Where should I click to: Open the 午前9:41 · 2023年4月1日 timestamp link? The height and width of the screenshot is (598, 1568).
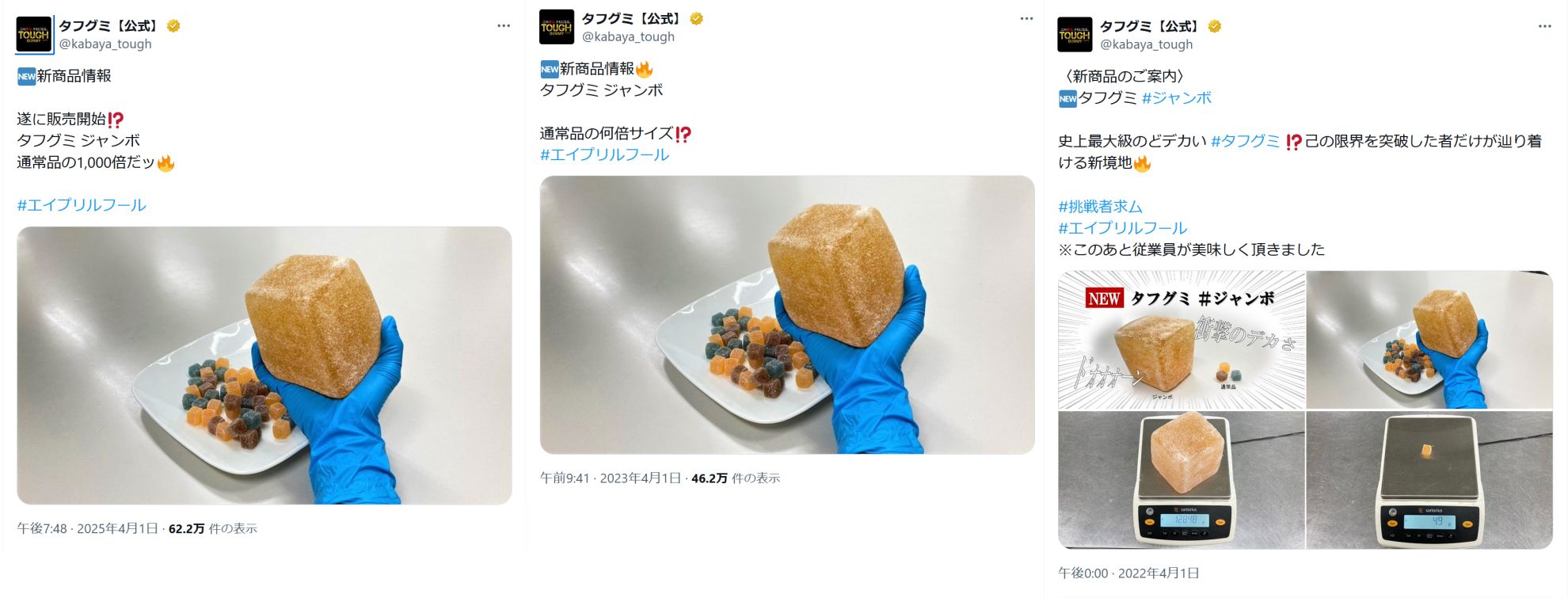click(611, 478)
